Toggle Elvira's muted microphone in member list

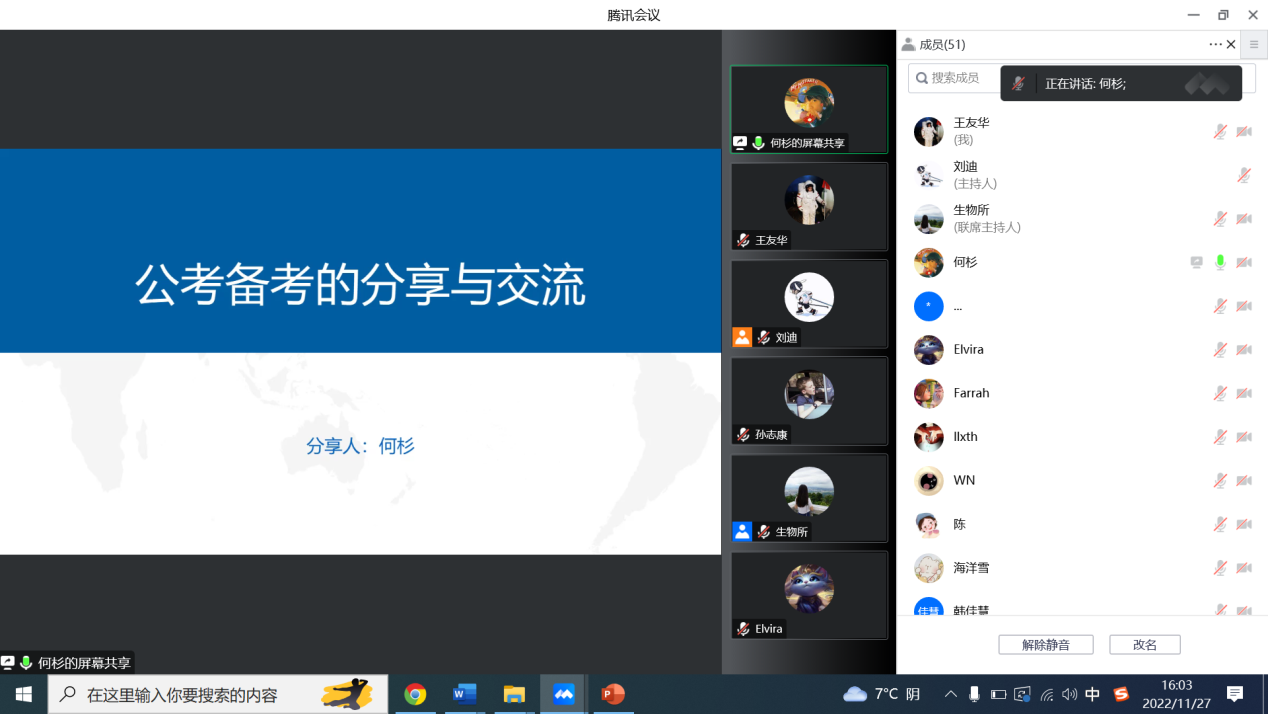1220,349
